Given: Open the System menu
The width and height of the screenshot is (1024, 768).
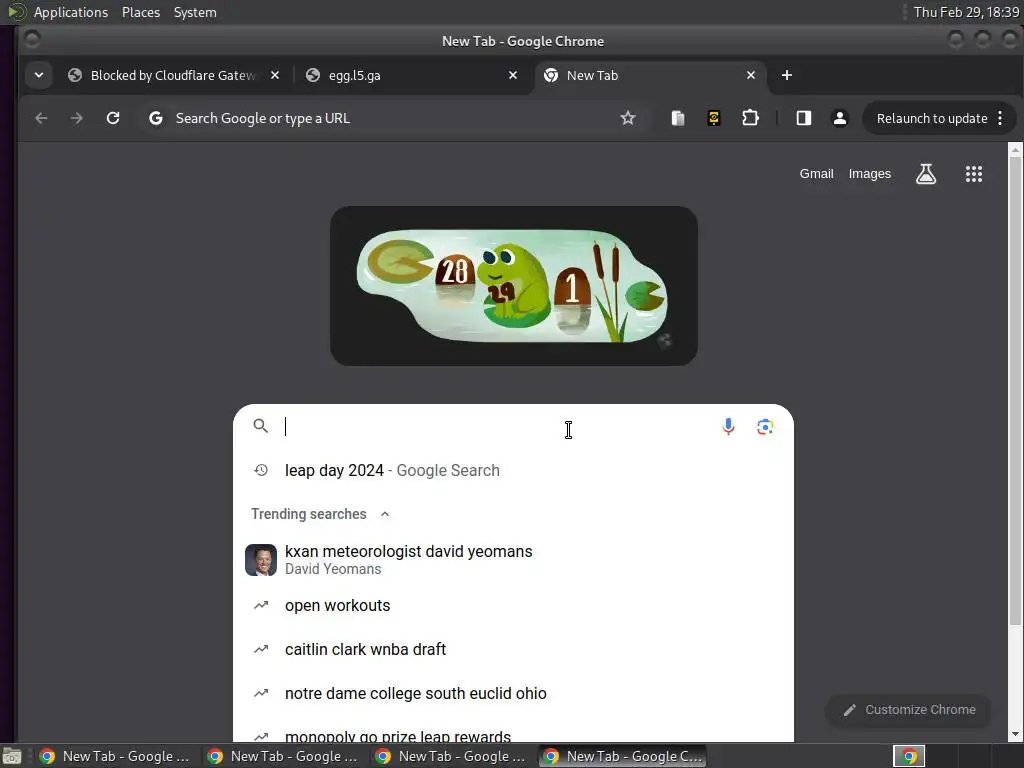Looking at the screenshot, I should pyautogui.click(x=195, y=12).
